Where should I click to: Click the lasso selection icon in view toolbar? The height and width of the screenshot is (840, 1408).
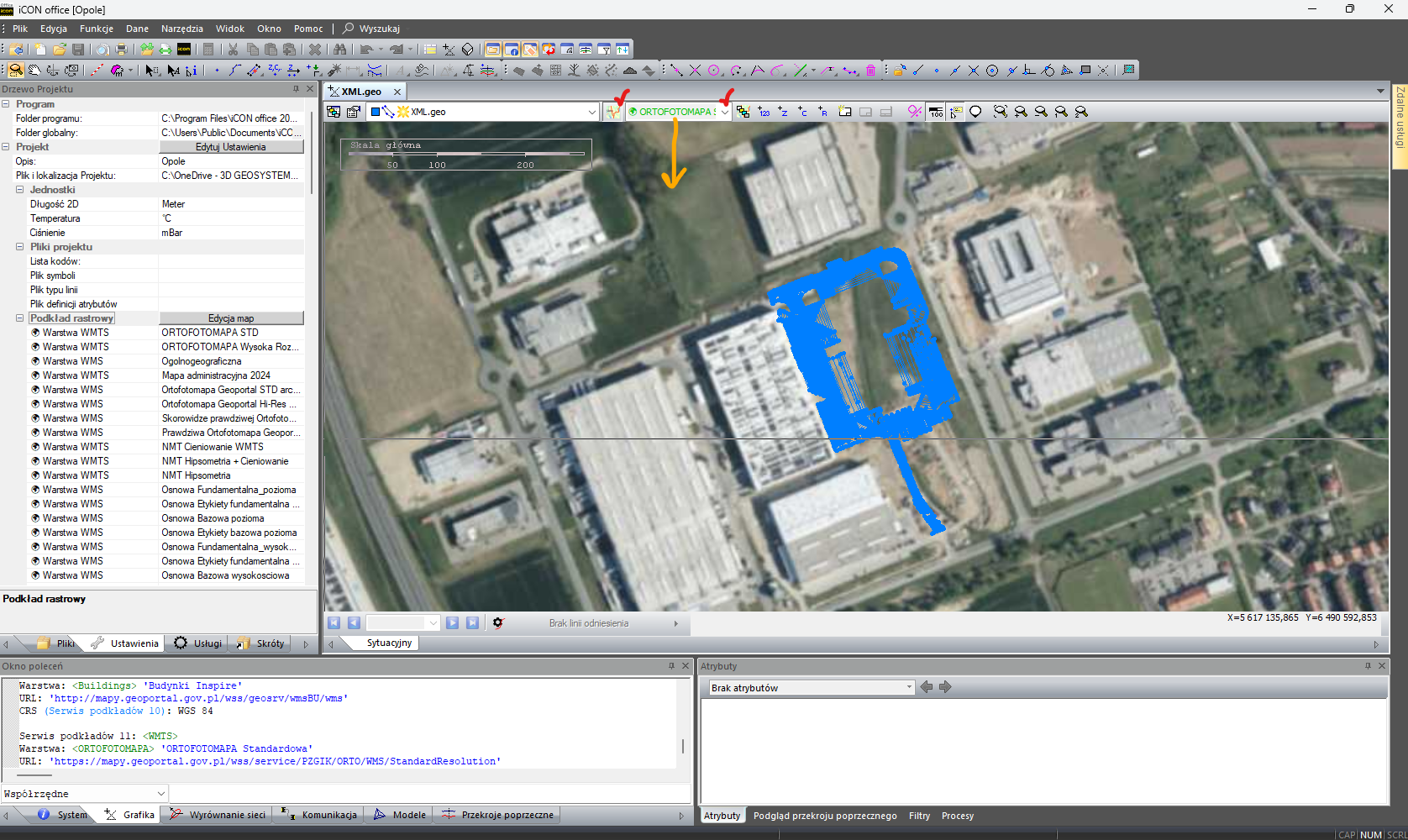(975, 112)
